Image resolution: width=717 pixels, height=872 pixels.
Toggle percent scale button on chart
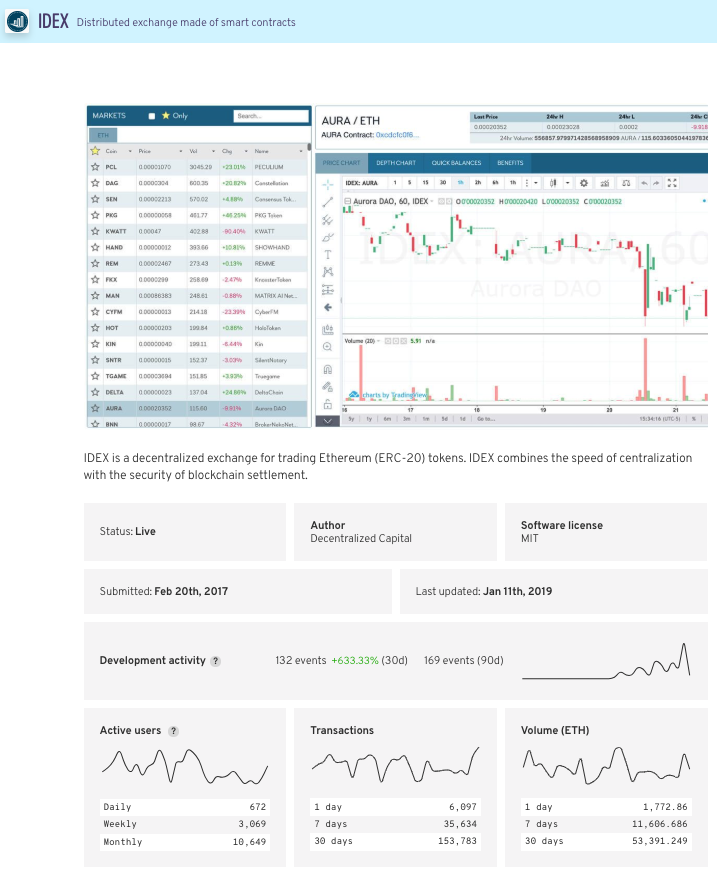[694, 419]
